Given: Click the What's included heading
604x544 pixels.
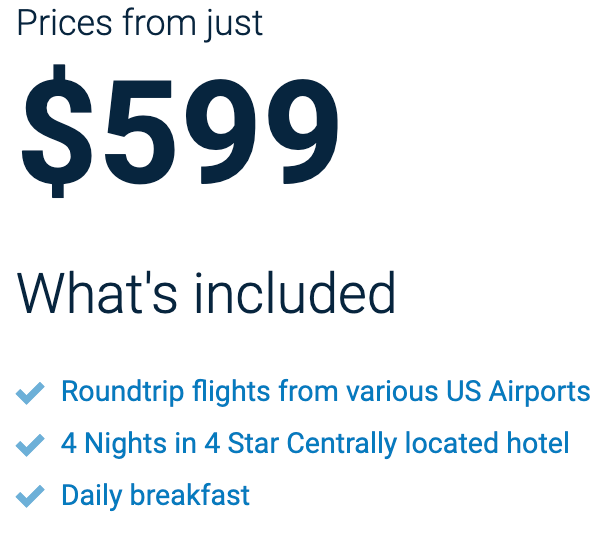Looking at the screenshot, I should click(x=206, y=293).
